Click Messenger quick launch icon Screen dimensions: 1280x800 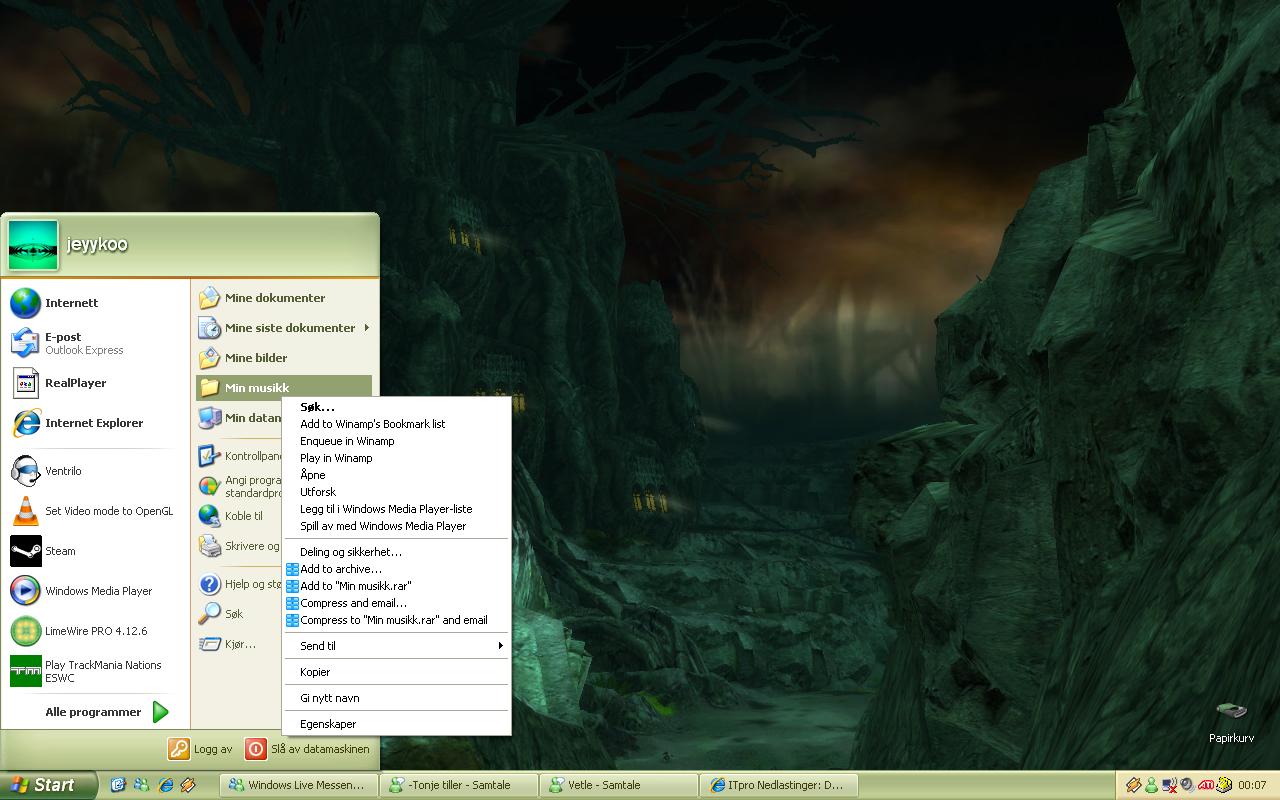[141, 785]
